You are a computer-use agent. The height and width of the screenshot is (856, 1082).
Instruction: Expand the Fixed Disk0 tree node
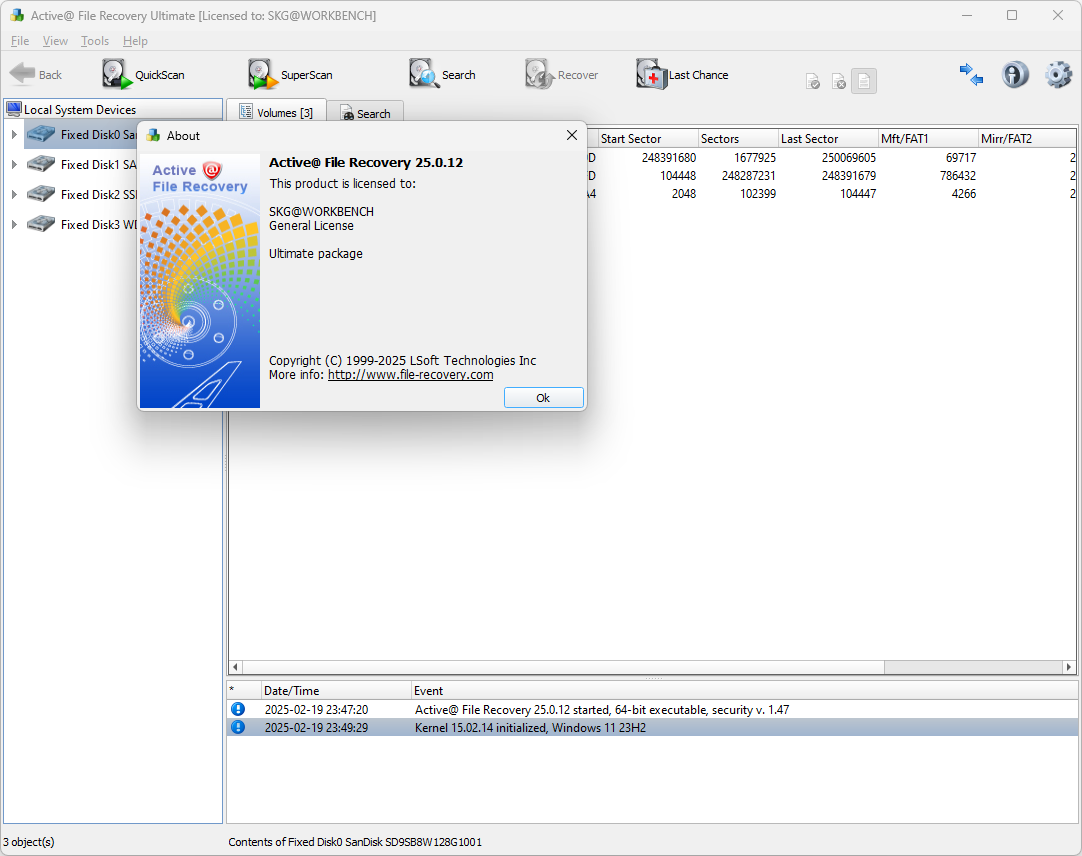click(x=14, y=135)
